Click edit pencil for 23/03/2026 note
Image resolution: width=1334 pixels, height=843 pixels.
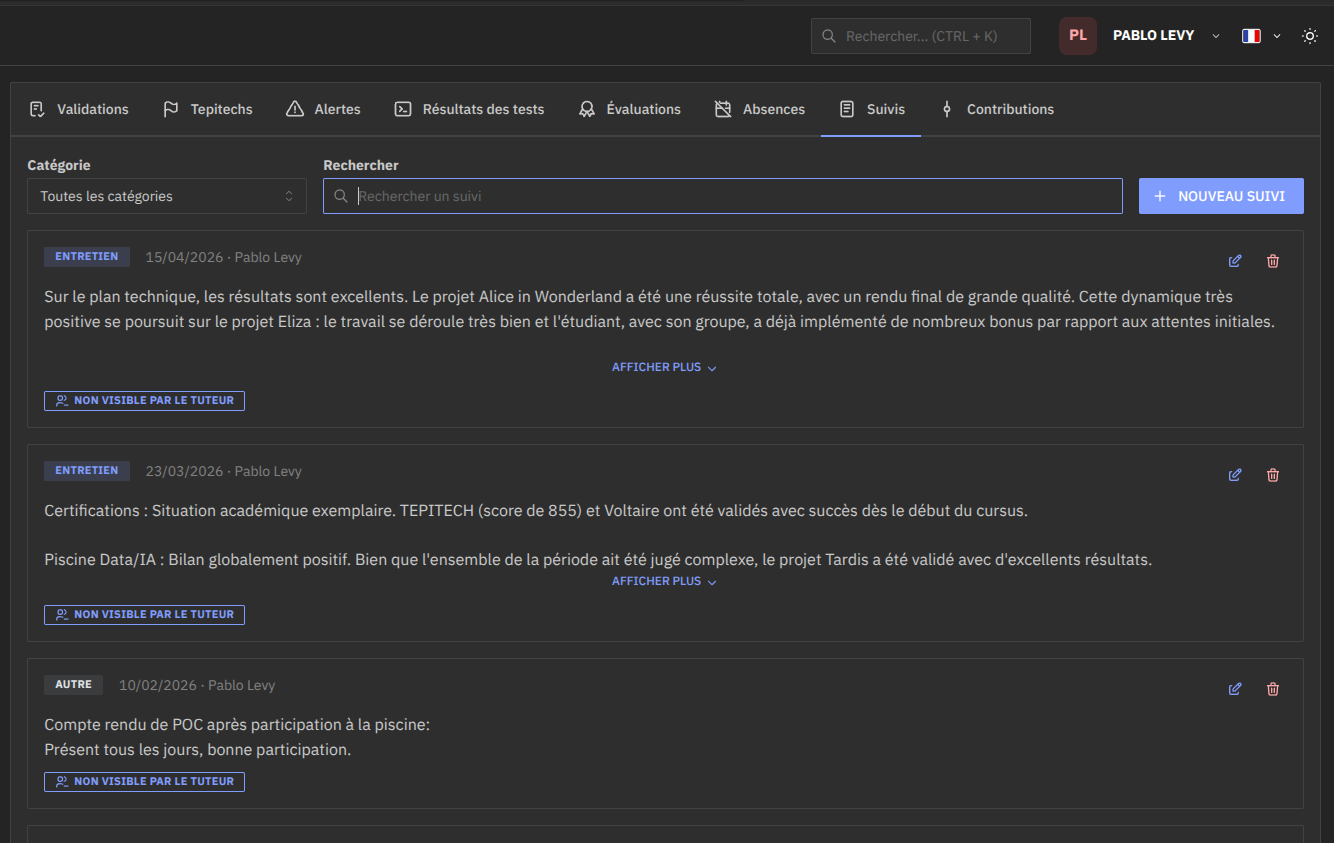click(x=1235, y=475)
